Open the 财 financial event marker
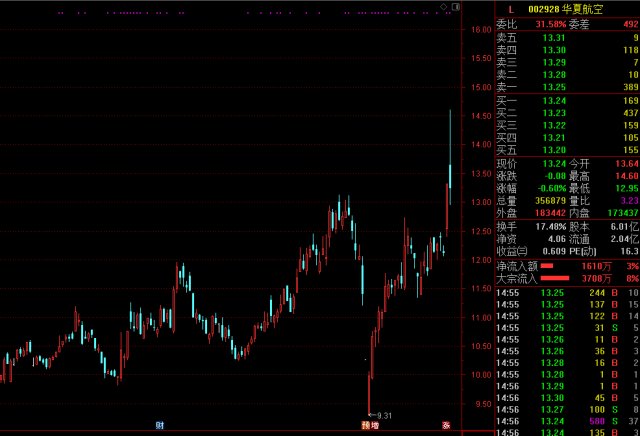This screenshot has height=436, width=640. tap(160, 425)
